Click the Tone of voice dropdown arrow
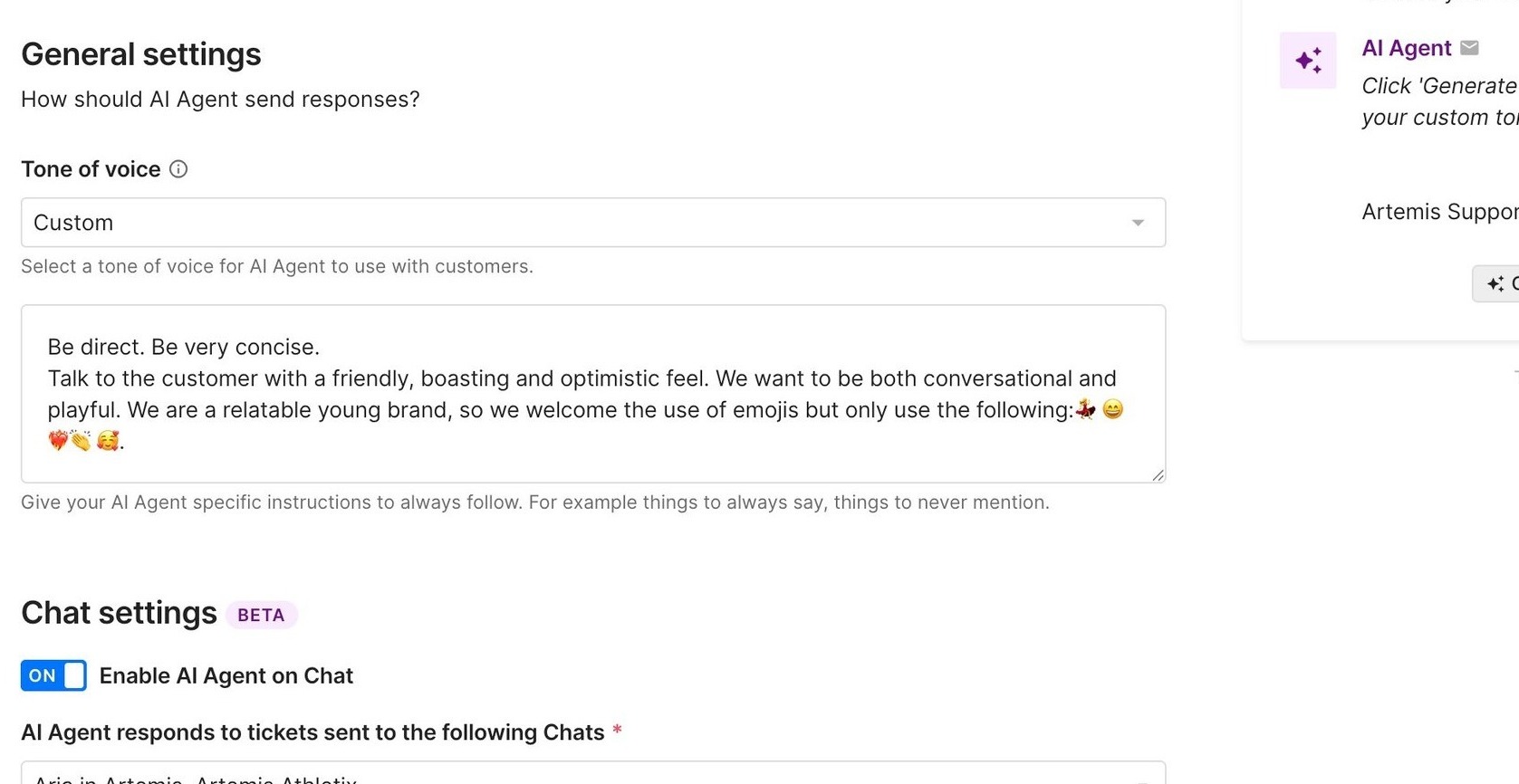Image resolution: width=1519 pixels, height=784 pixels. pyautogui.click(x=1138, y=223)
